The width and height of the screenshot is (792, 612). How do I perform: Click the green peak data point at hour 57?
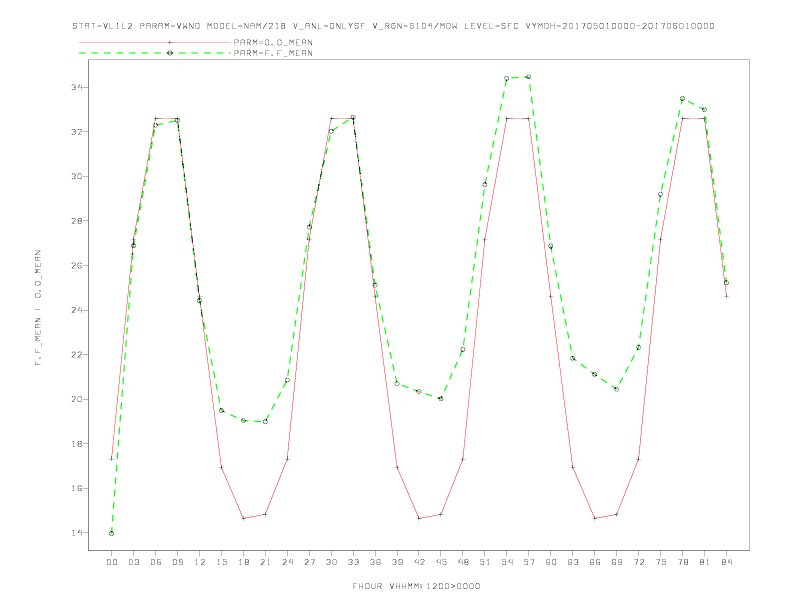[x=529, y=77]
